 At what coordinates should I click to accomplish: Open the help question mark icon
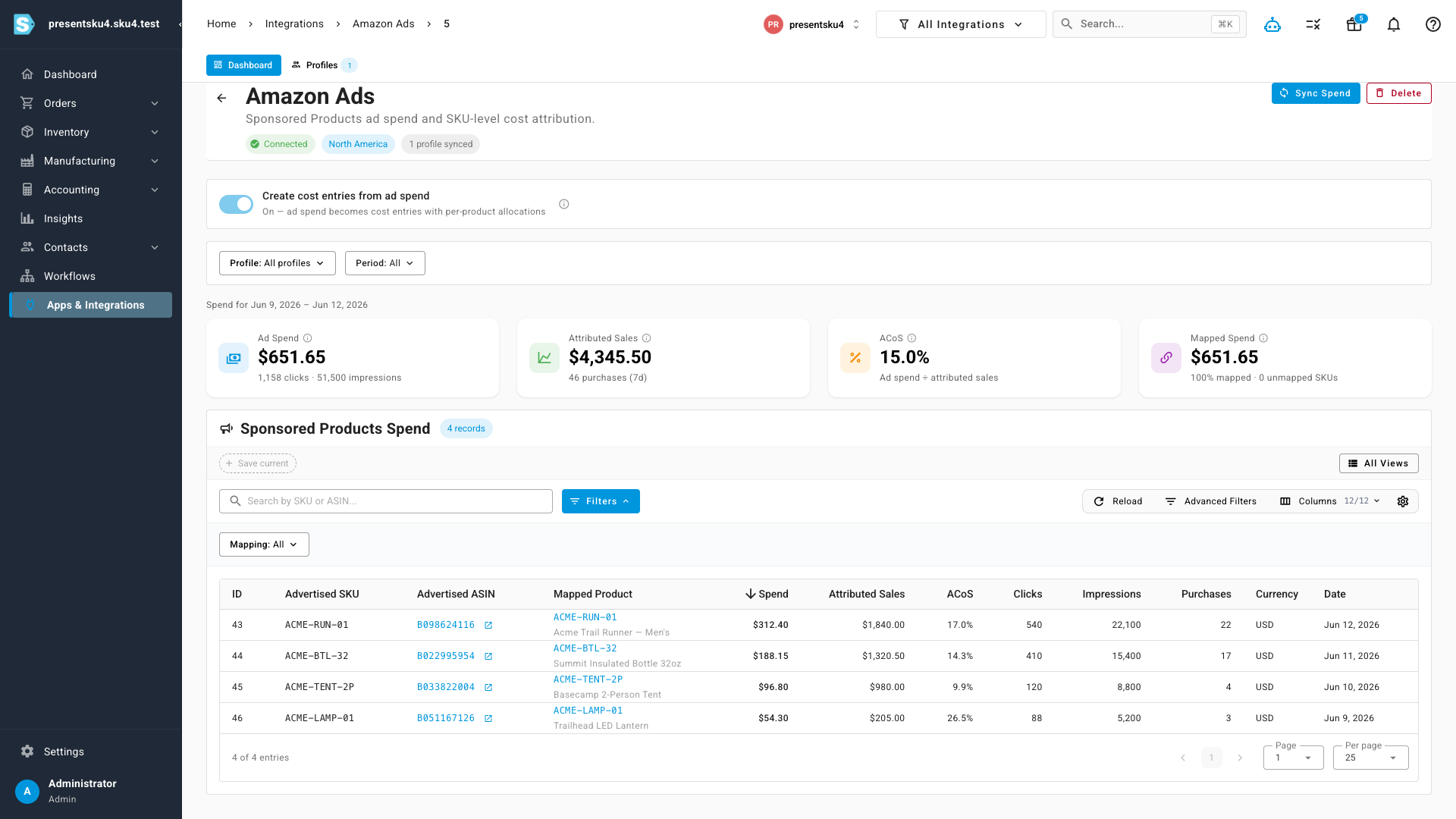point(1433,24)
